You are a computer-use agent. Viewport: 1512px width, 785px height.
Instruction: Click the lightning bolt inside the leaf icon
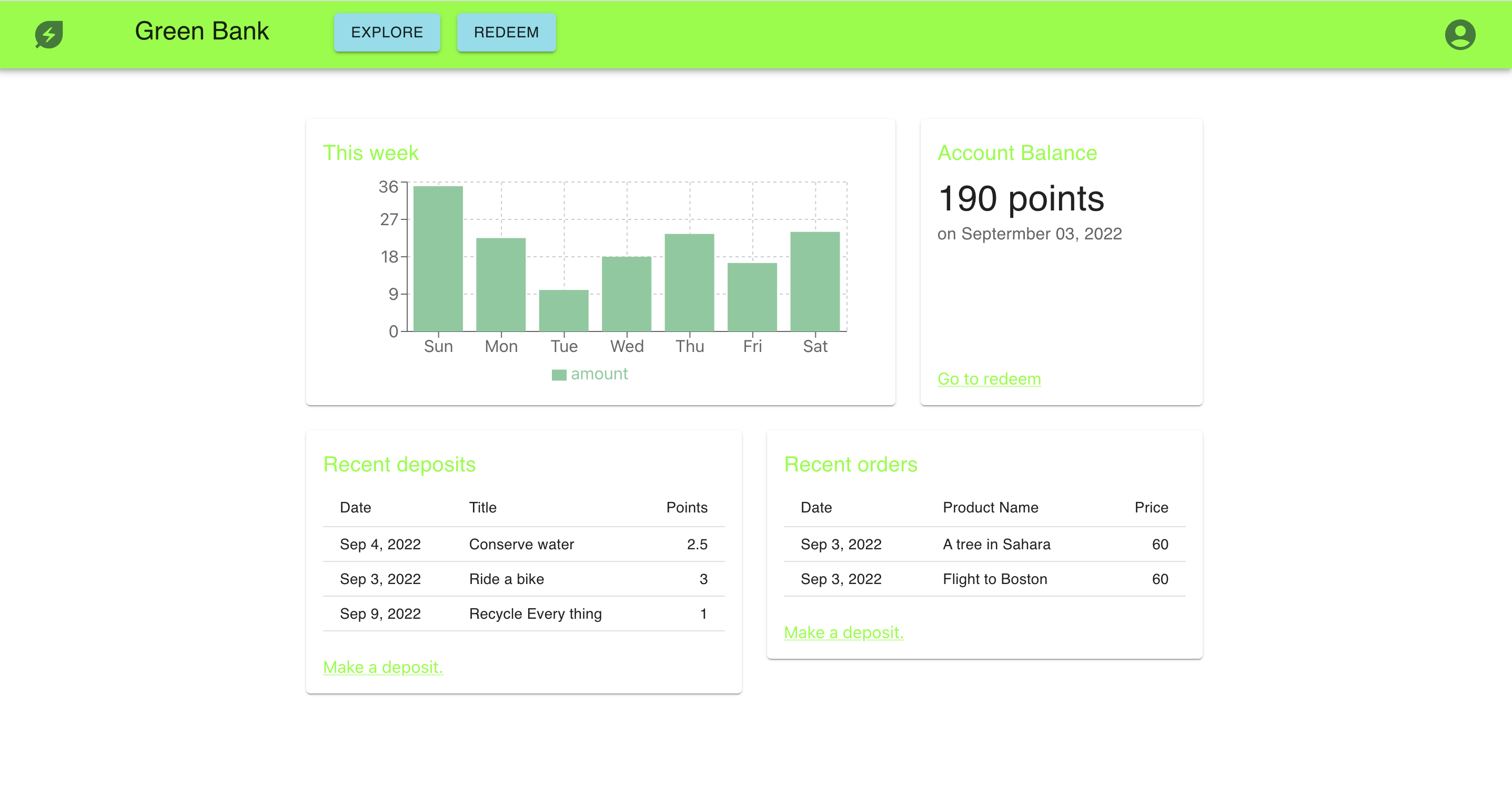[x=48, y=35]
